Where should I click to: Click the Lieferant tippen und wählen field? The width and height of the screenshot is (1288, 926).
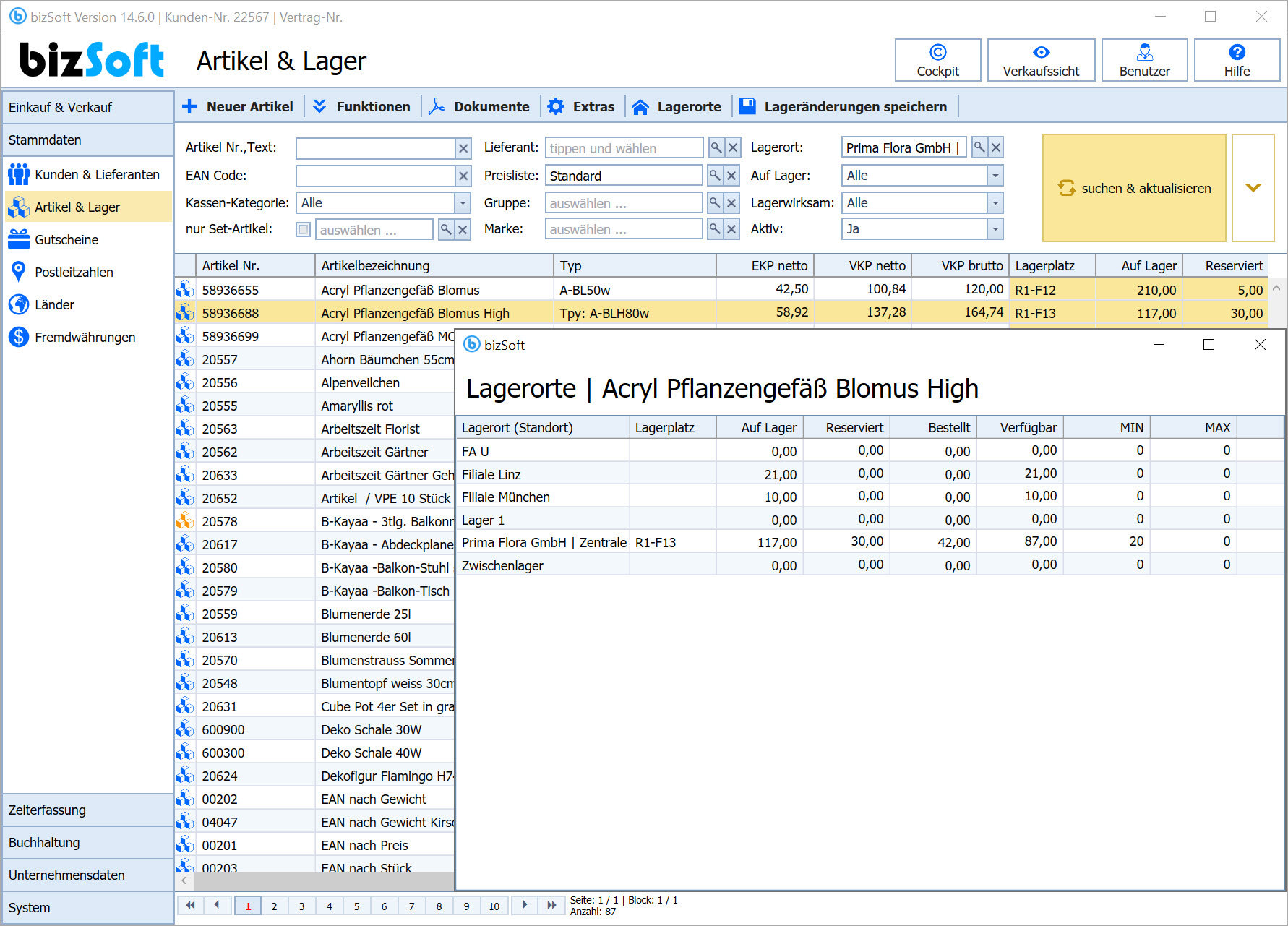click(x=624, y=148)
